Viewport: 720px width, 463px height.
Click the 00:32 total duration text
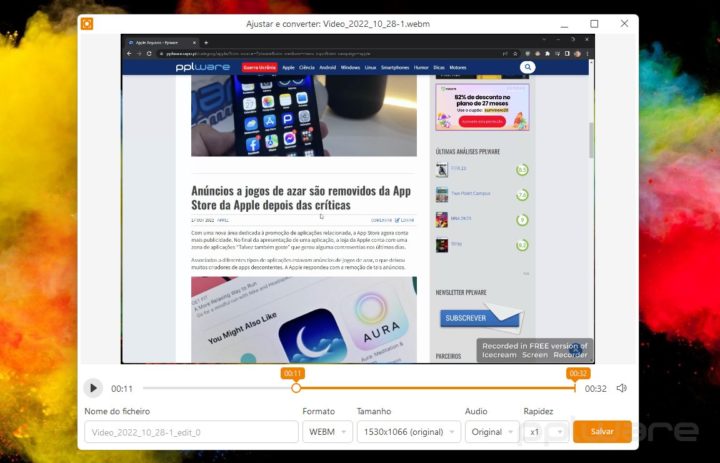[596, 389]
